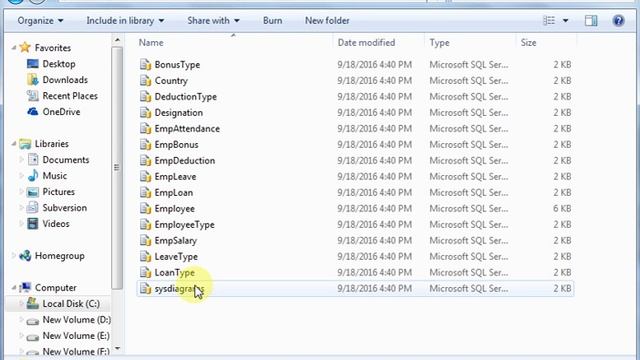Click the EmpAttendance file icon

[145, 129]
